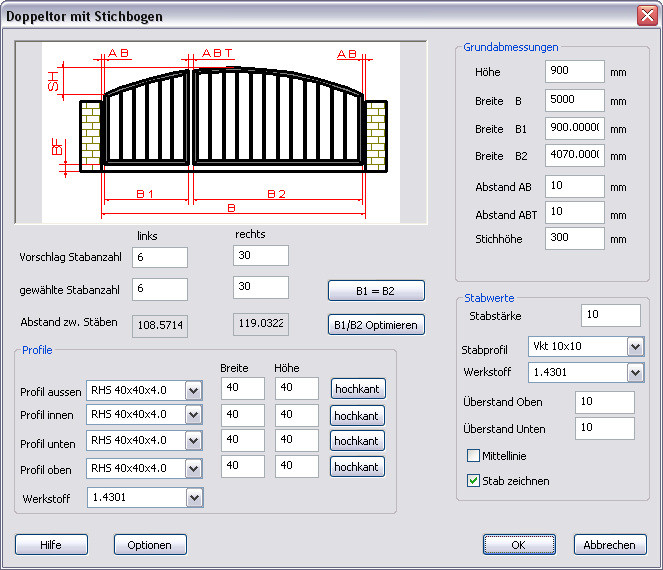Click the Höhe input field

575,72
